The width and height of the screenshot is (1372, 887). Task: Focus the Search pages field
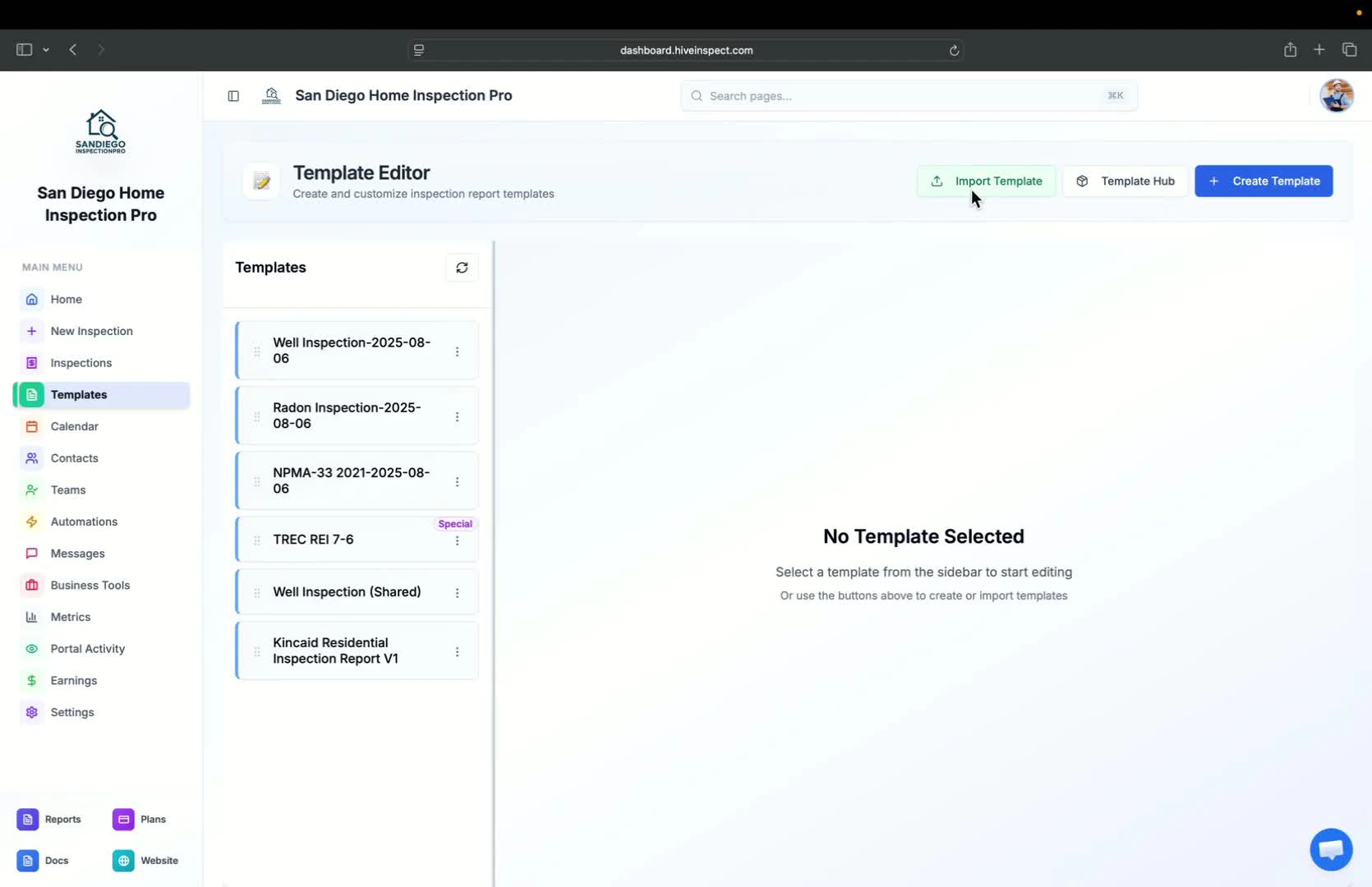pos(909,96)
